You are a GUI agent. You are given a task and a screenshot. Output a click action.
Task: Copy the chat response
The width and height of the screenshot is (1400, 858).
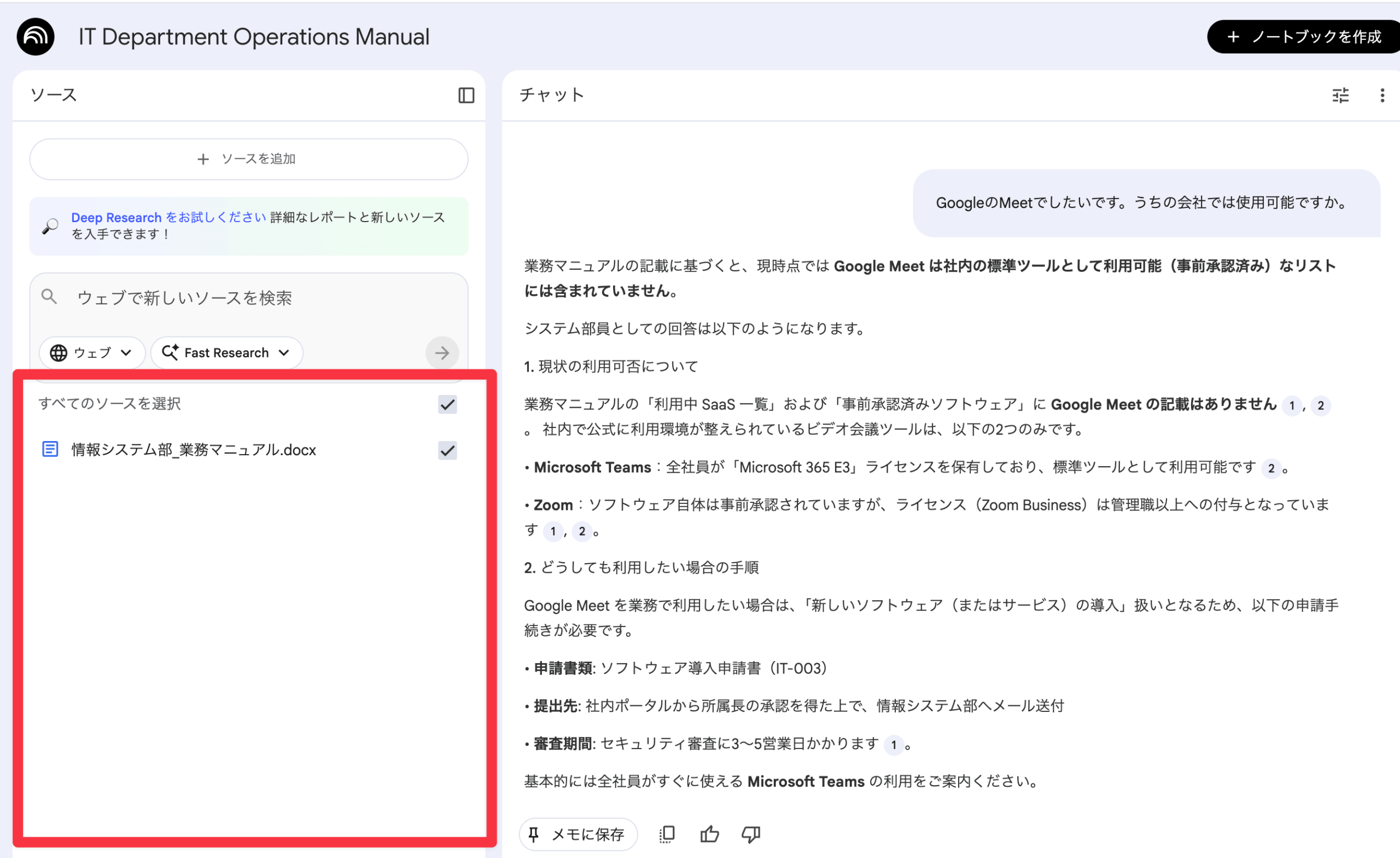(666, 833)
